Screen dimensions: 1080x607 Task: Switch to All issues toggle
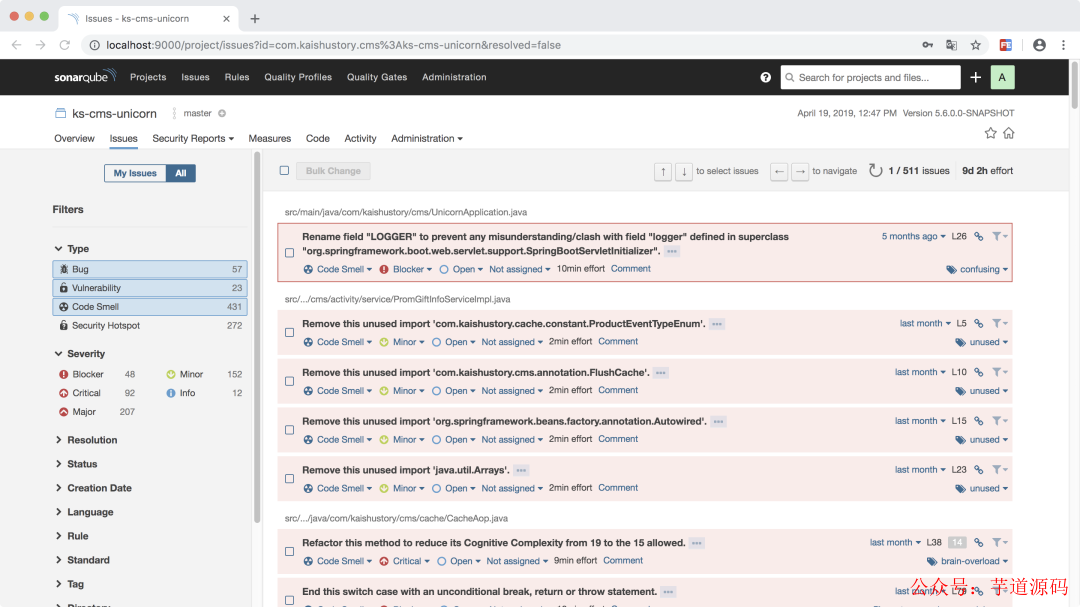(180, 173)
